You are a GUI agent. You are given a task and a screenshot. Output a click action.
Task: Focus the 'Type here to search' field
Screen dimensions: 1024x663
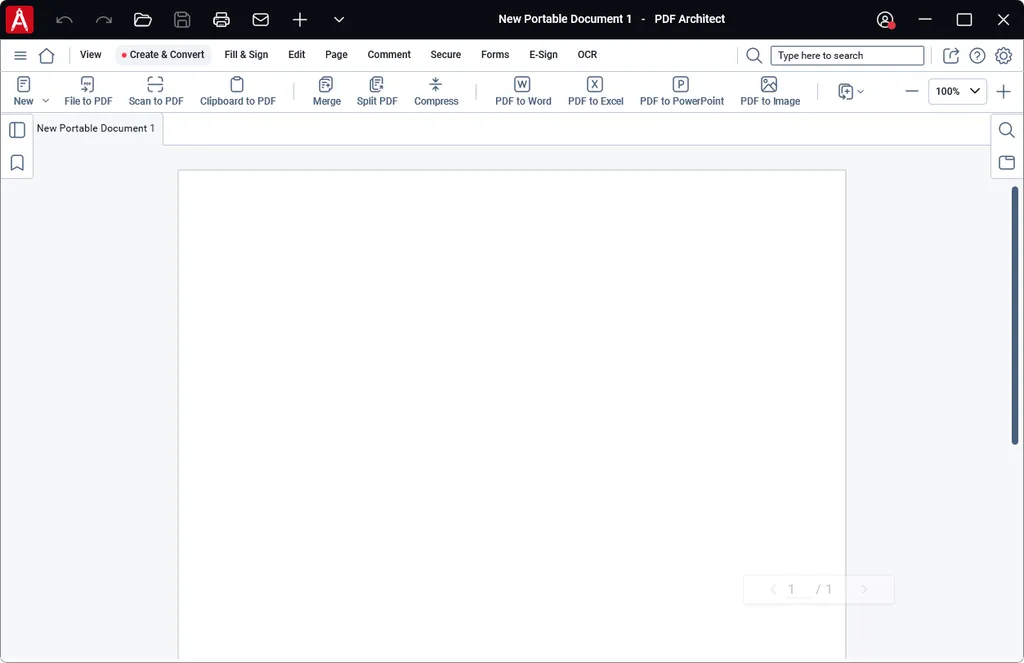click(x=847, y=56)
